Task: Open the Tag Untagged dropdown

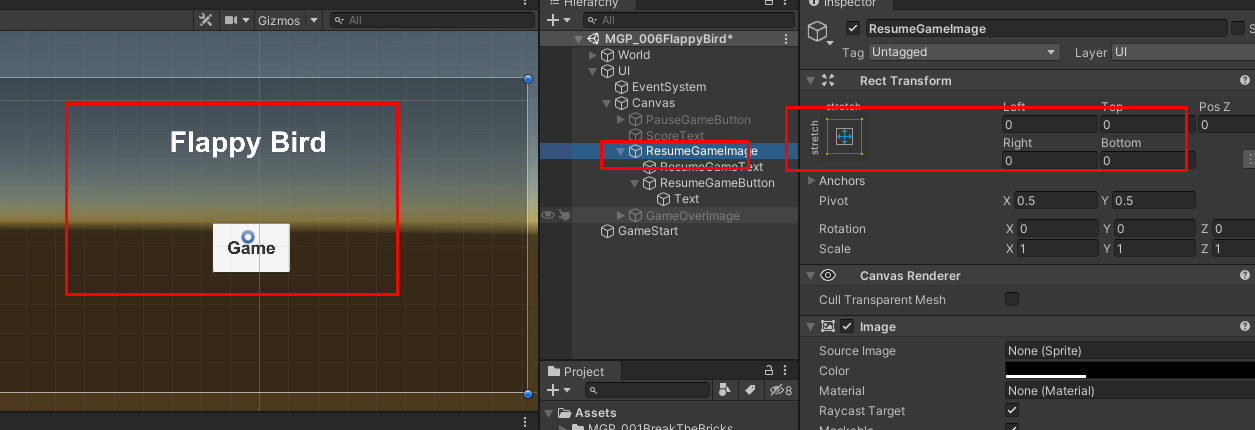Action: (x=964, y=52)
